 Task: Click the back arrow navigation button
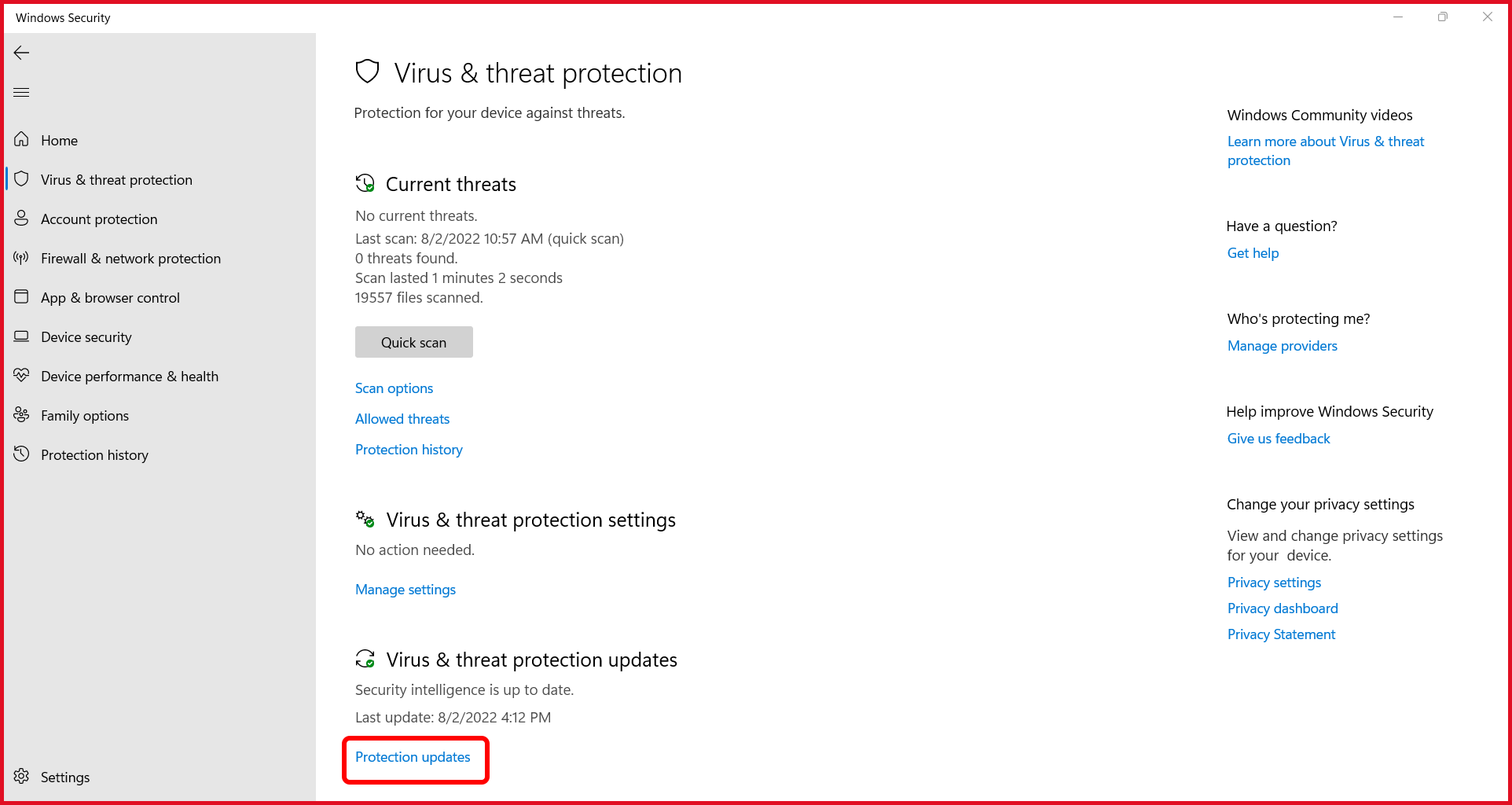pyautogui.click(x=21, y=53)
